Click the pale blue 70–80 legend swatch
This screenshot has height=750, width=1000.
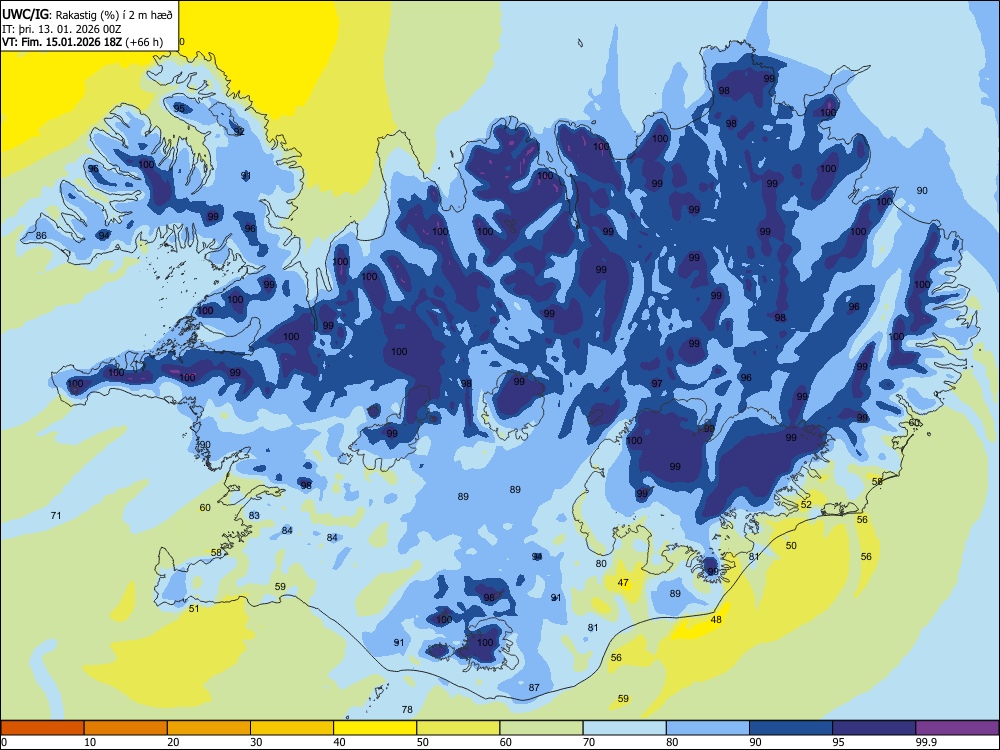point(624,728)
